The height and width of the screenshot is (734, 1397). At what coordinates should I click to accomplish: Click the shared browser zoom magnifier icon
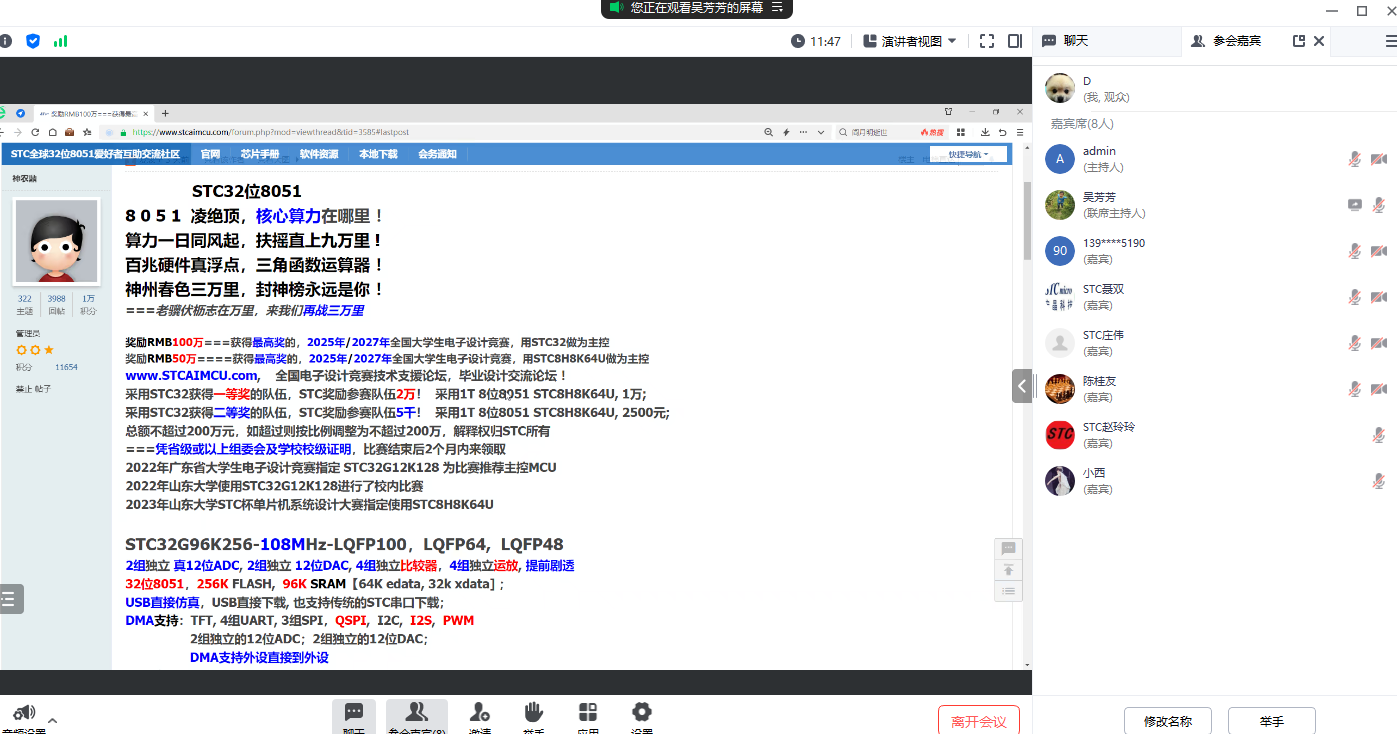pos(769,132)
